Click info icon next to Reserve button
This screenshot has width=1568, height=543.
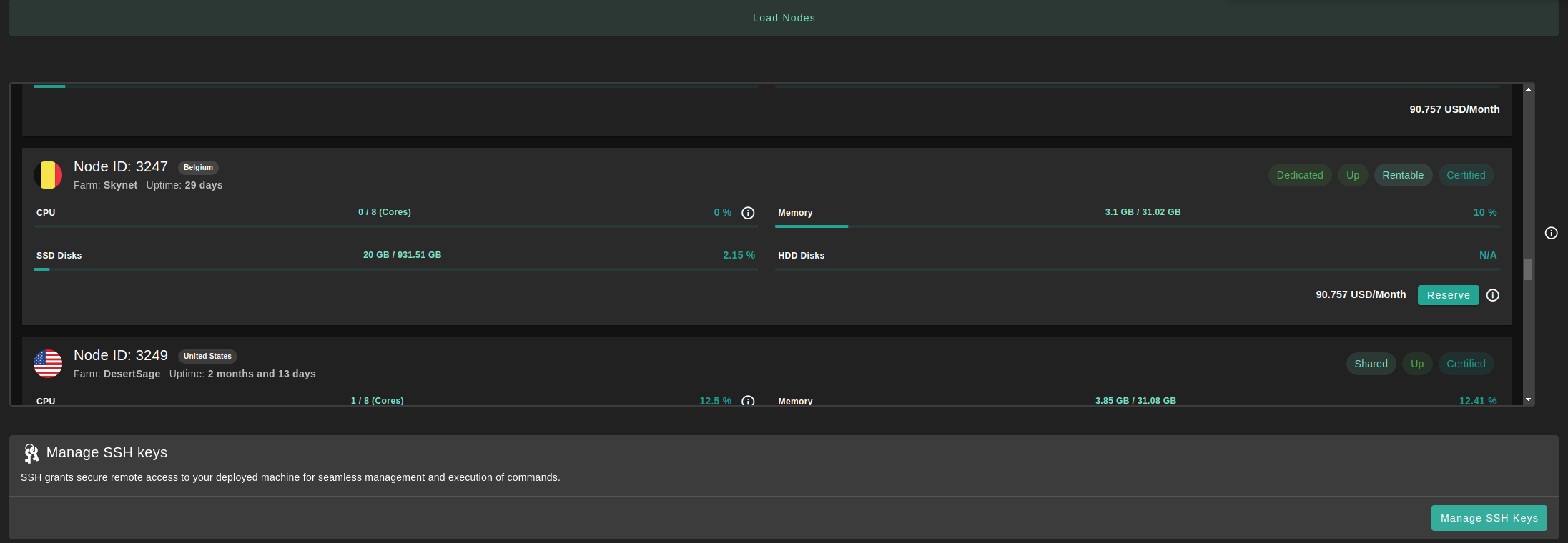(1492, 295)
